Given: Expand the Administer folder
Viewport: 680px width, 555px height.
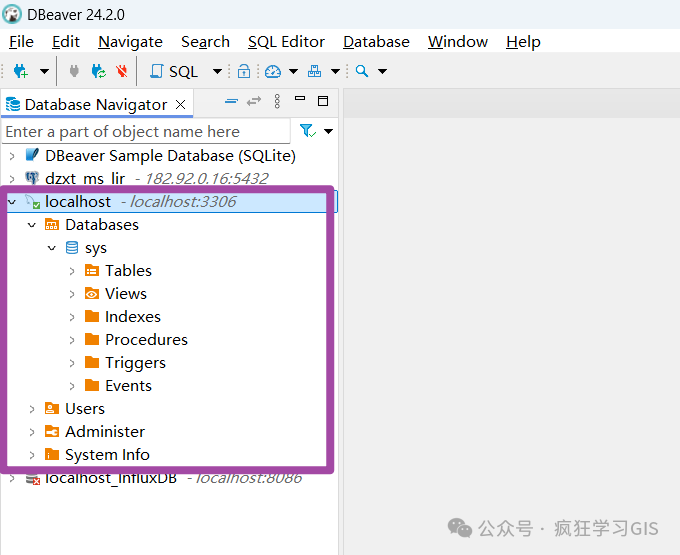Looking at the screenshot, I should pyautogui.click(x=32, y=432).
